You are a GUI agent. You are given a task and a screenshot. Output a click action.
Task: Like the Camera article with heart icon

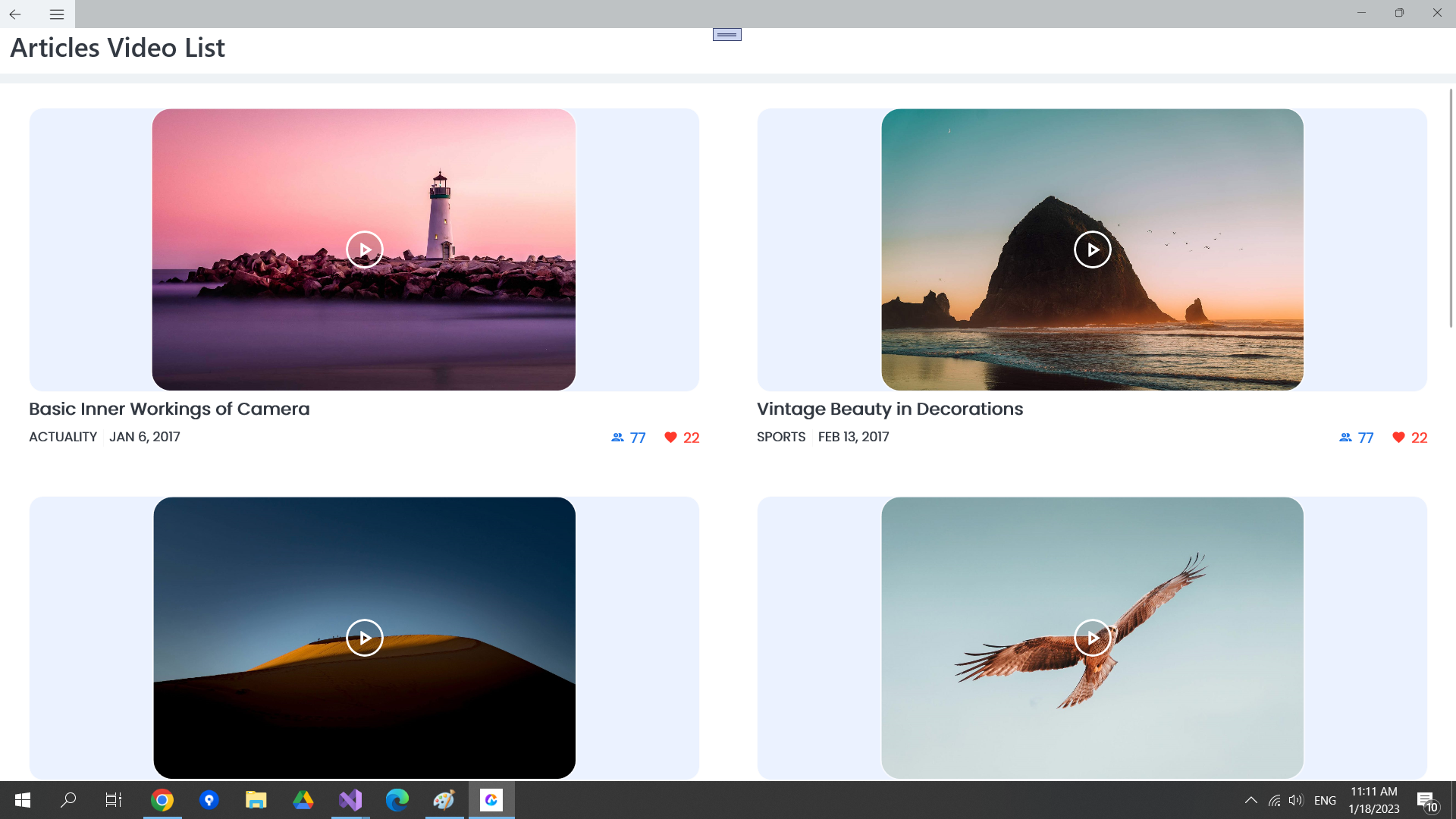click(670, 438)
